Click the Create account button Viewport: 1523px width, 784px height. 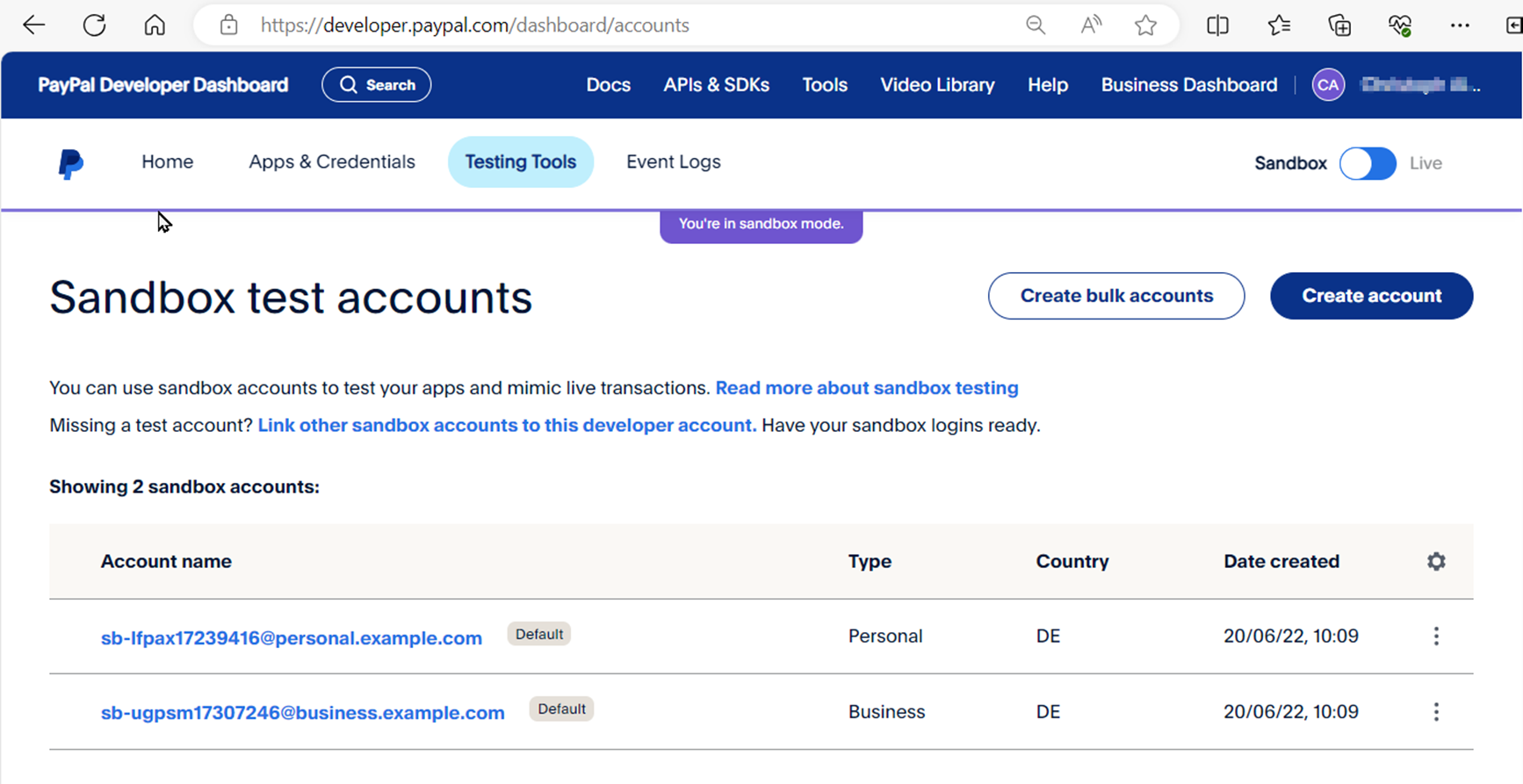1371,296
